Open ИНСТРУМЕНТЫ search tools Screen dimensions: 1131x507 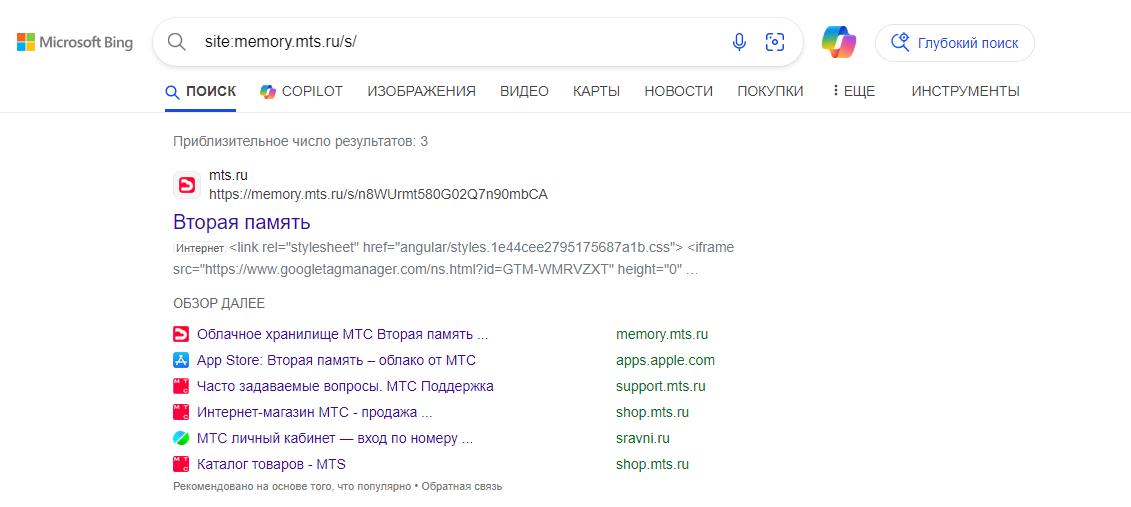tap(966, 92)
